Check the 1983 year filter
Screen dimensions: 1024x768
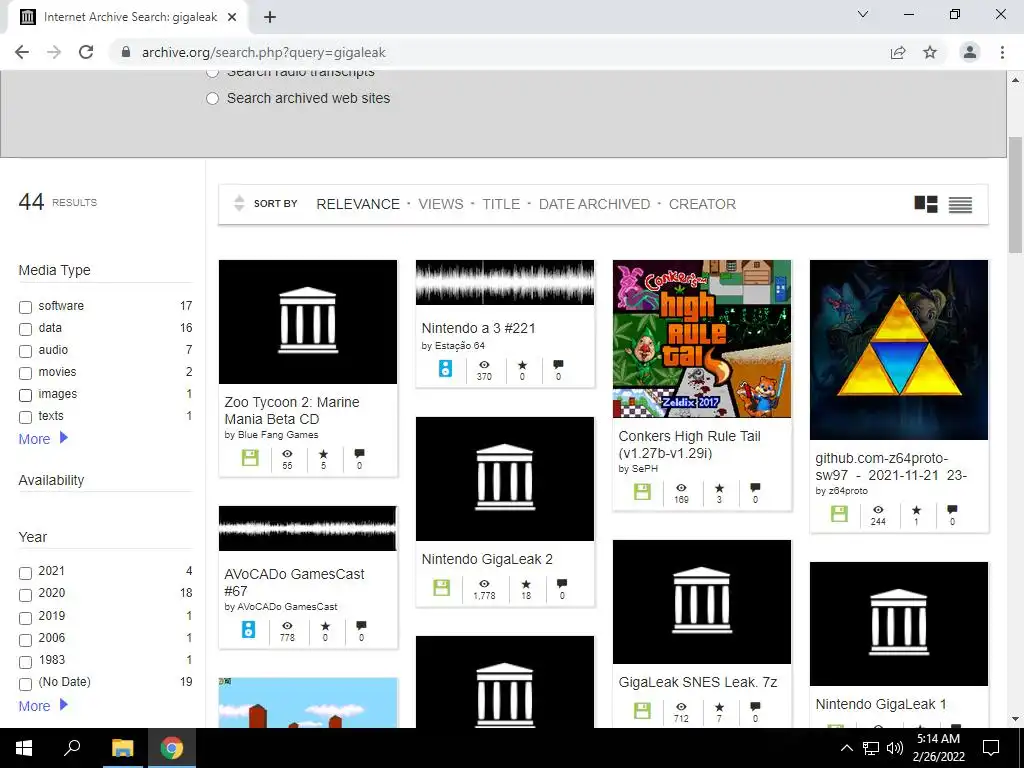pyautogui.click(x=25, y=662)
